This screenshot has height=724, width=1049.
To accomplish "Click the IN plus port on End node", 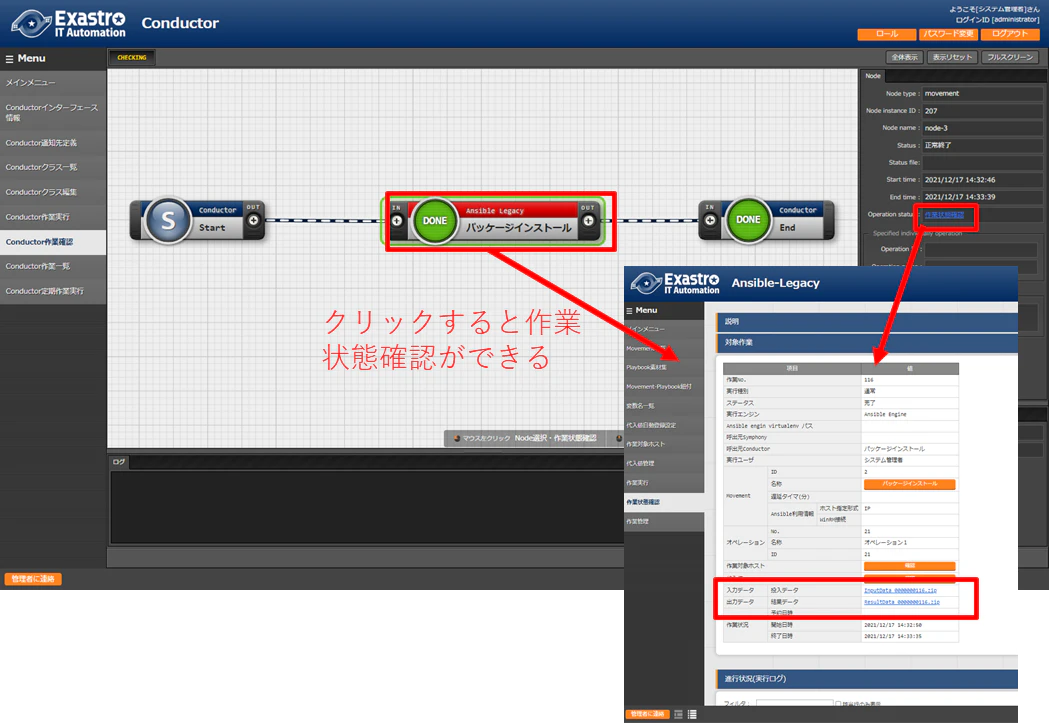I will 710,220.
